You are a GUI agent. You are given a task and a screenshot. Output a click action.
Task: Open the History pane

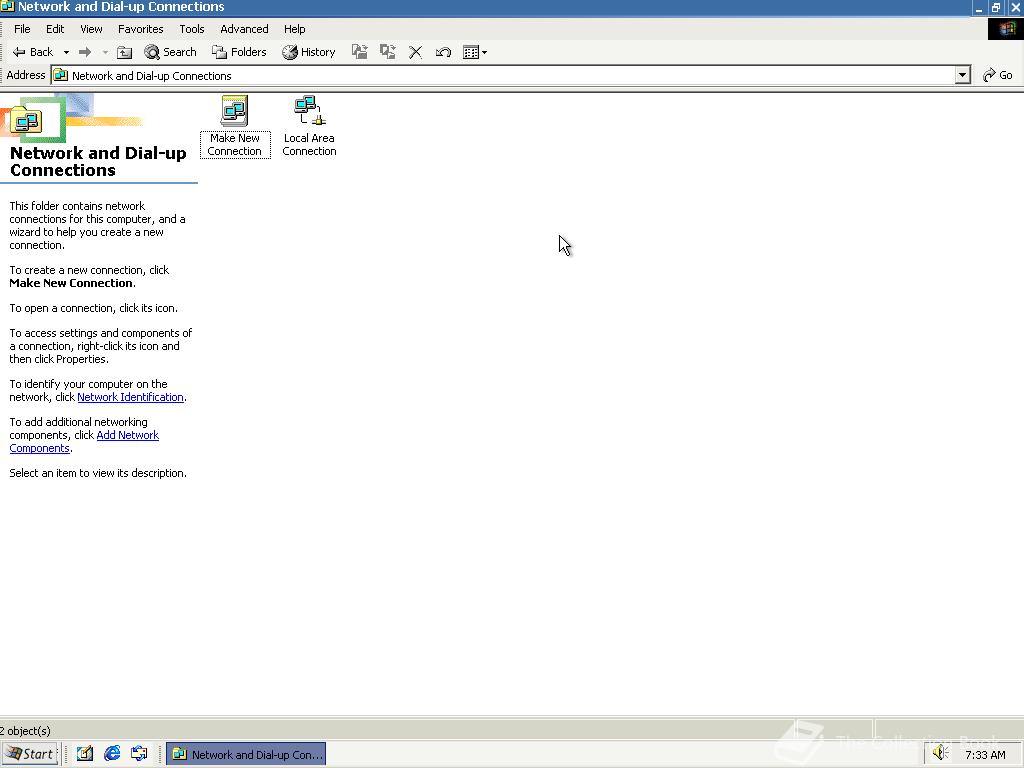(x=308, y=52)
